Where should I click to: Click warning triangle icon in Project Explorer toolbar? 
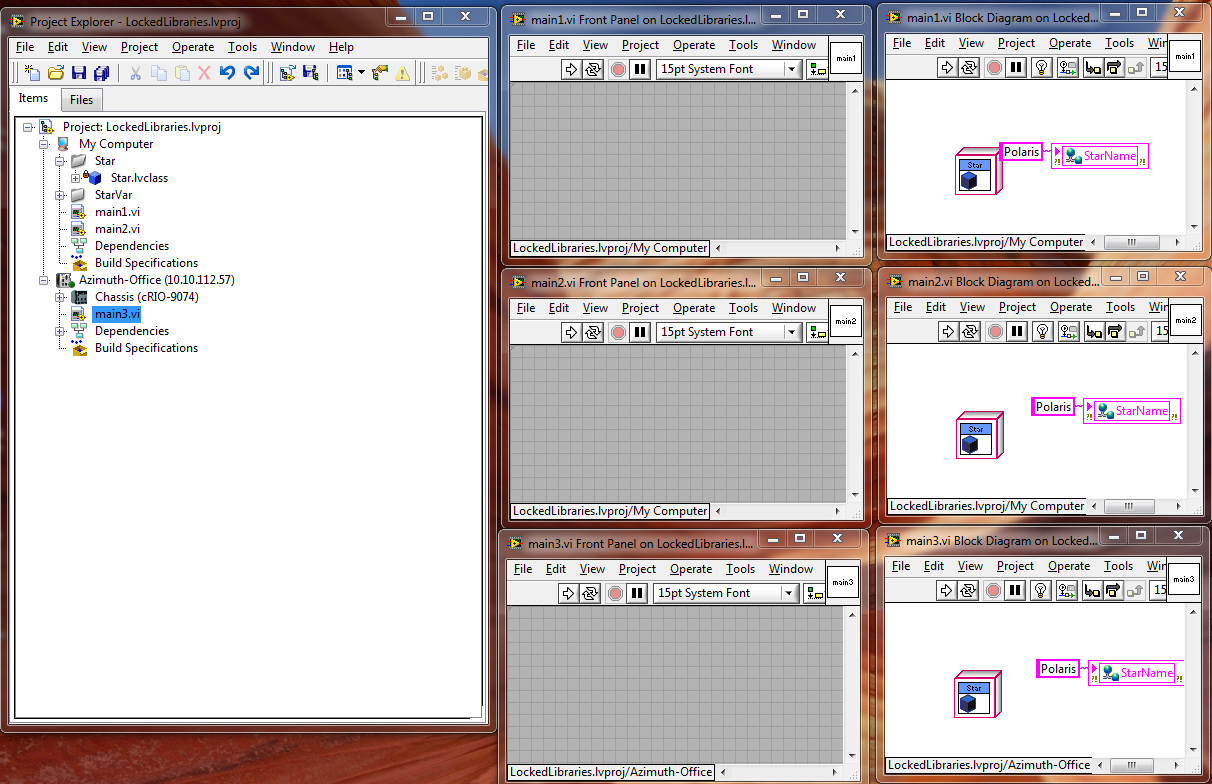point(402,73)
